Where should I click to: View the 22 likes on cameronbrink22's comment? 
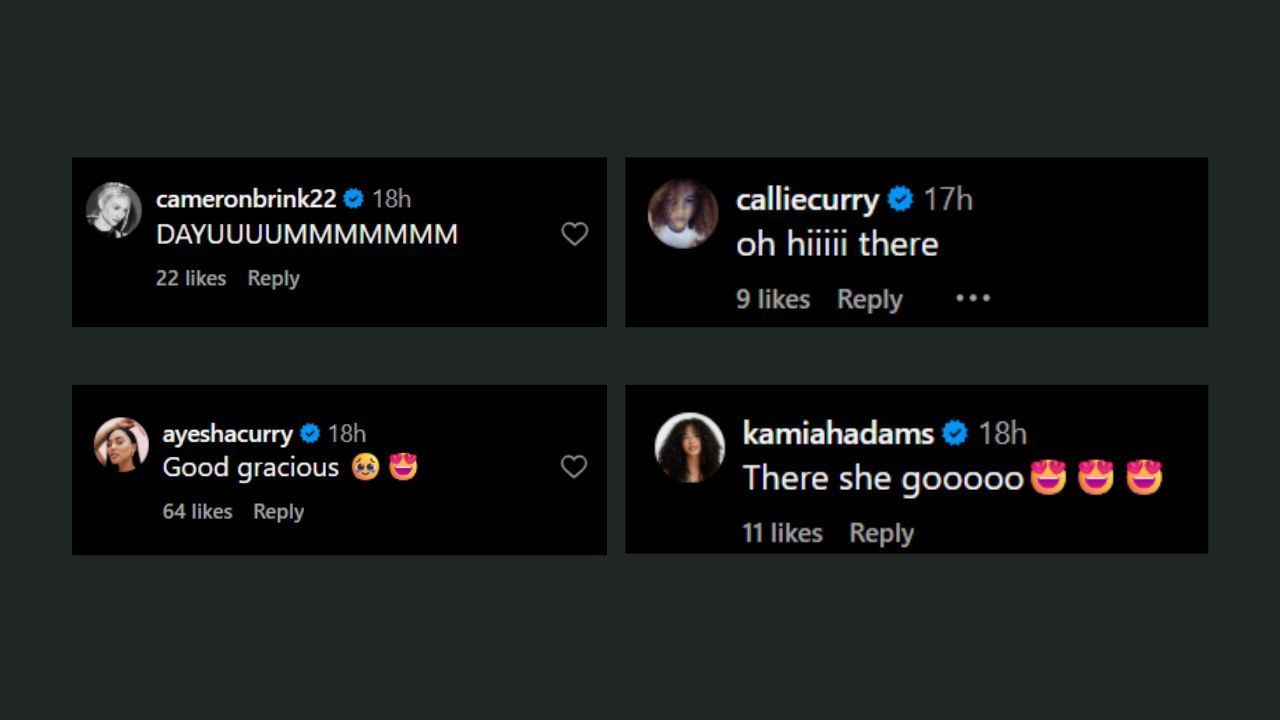[191, 278]
